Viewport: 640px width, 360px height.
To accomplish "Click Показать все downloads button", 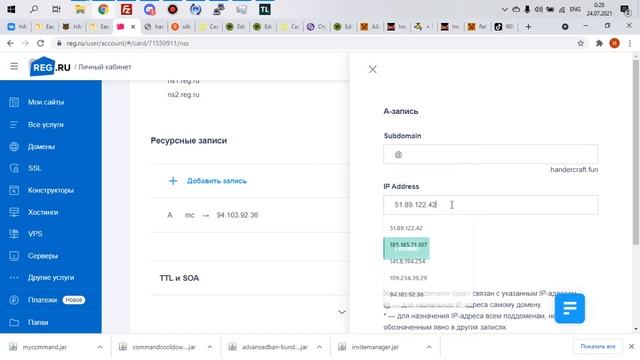I will coord(598,347).
